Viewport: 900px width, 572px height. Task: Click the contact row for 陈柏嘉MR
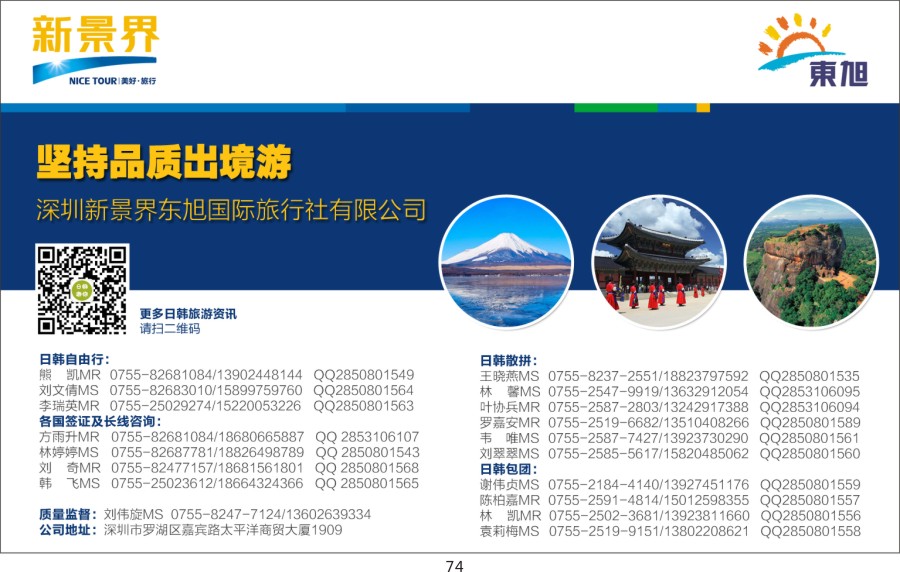click(x=670, y=500)
